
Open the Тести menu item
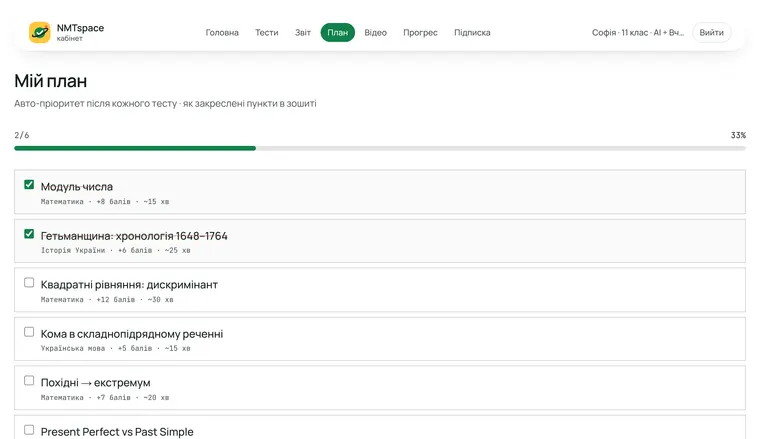click(267, 32)
